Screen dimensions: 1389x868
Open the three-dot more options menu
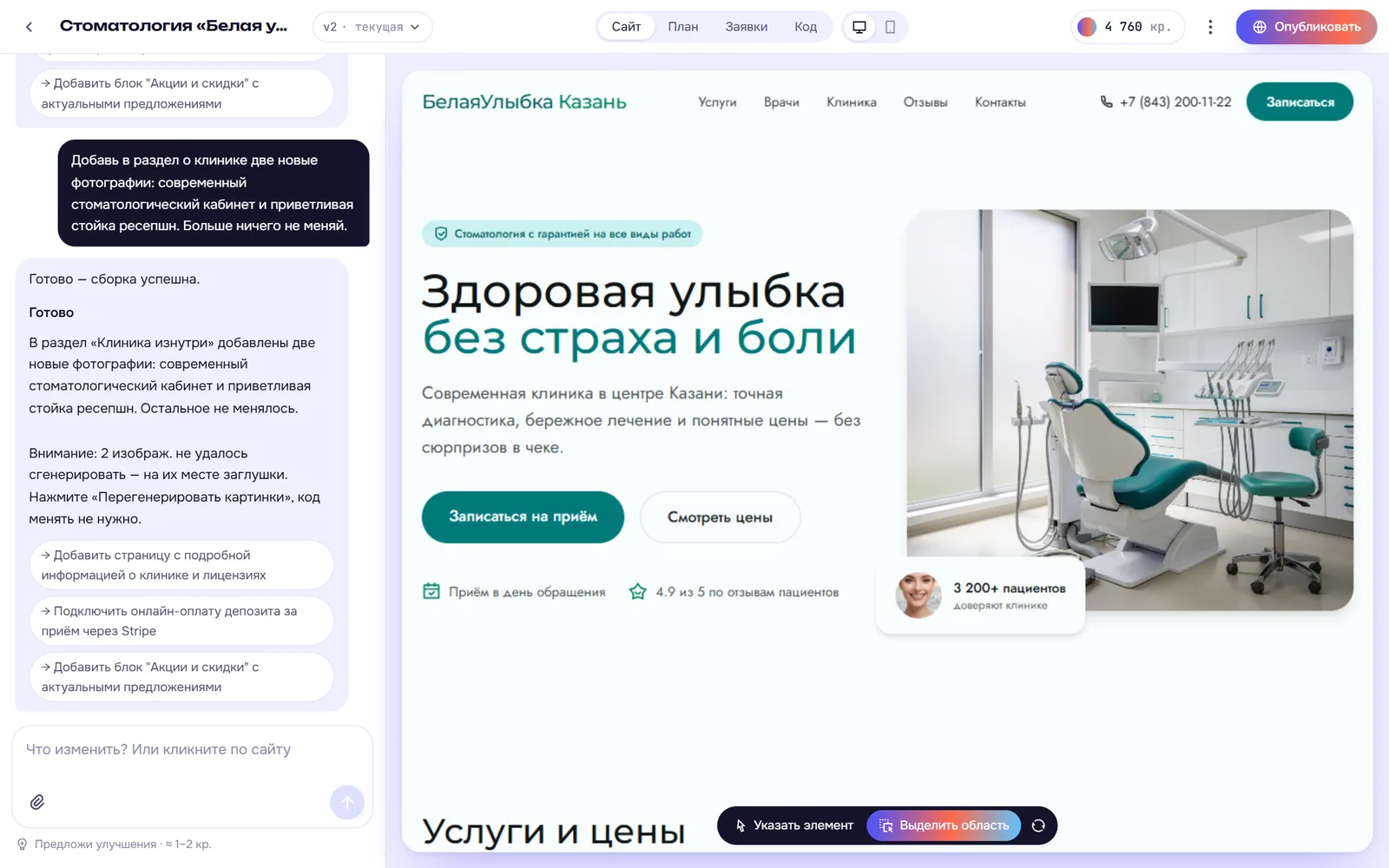[x=1210, y=27]
